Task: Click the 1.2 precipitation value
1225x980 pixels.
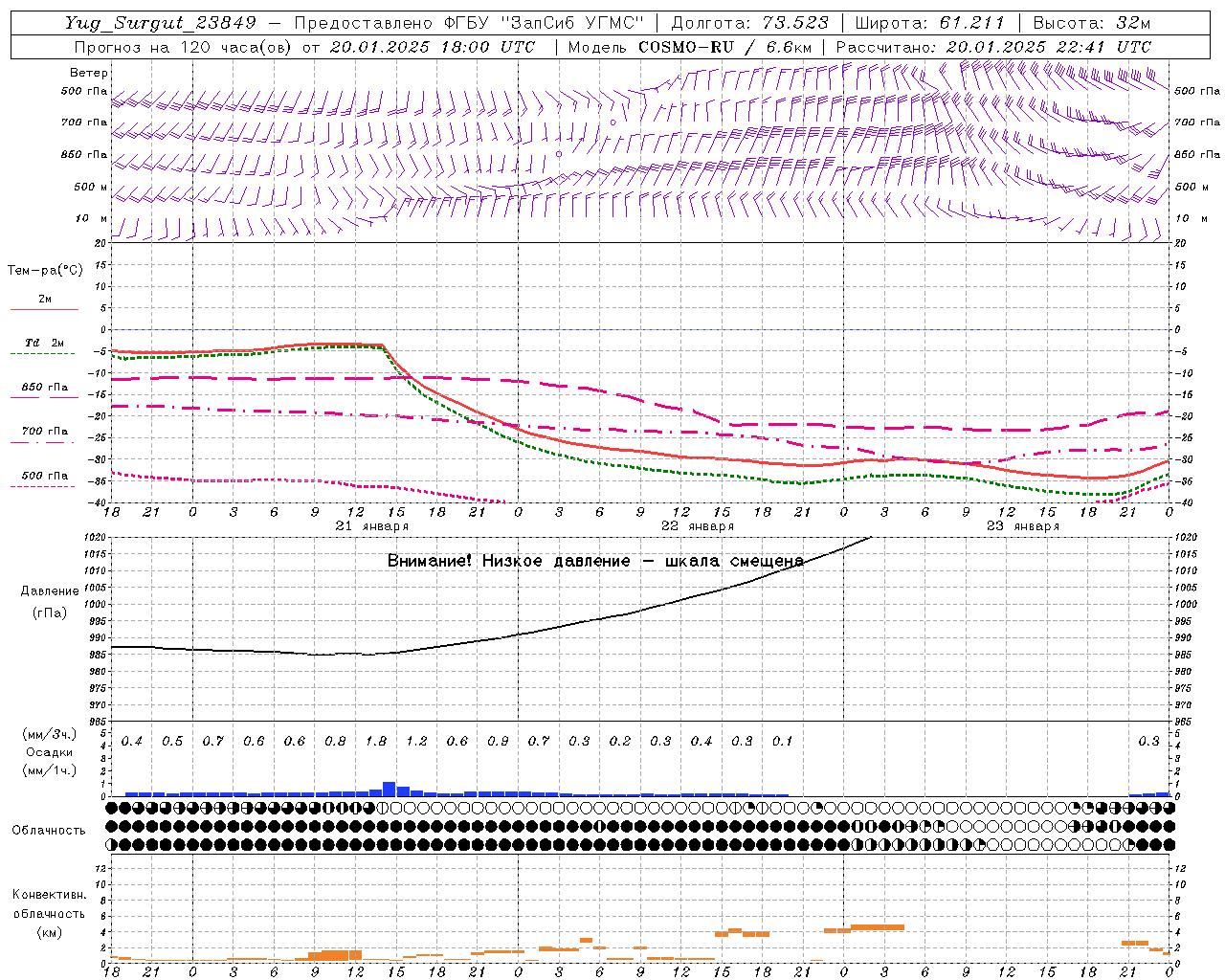Action: tap(416, 742)
